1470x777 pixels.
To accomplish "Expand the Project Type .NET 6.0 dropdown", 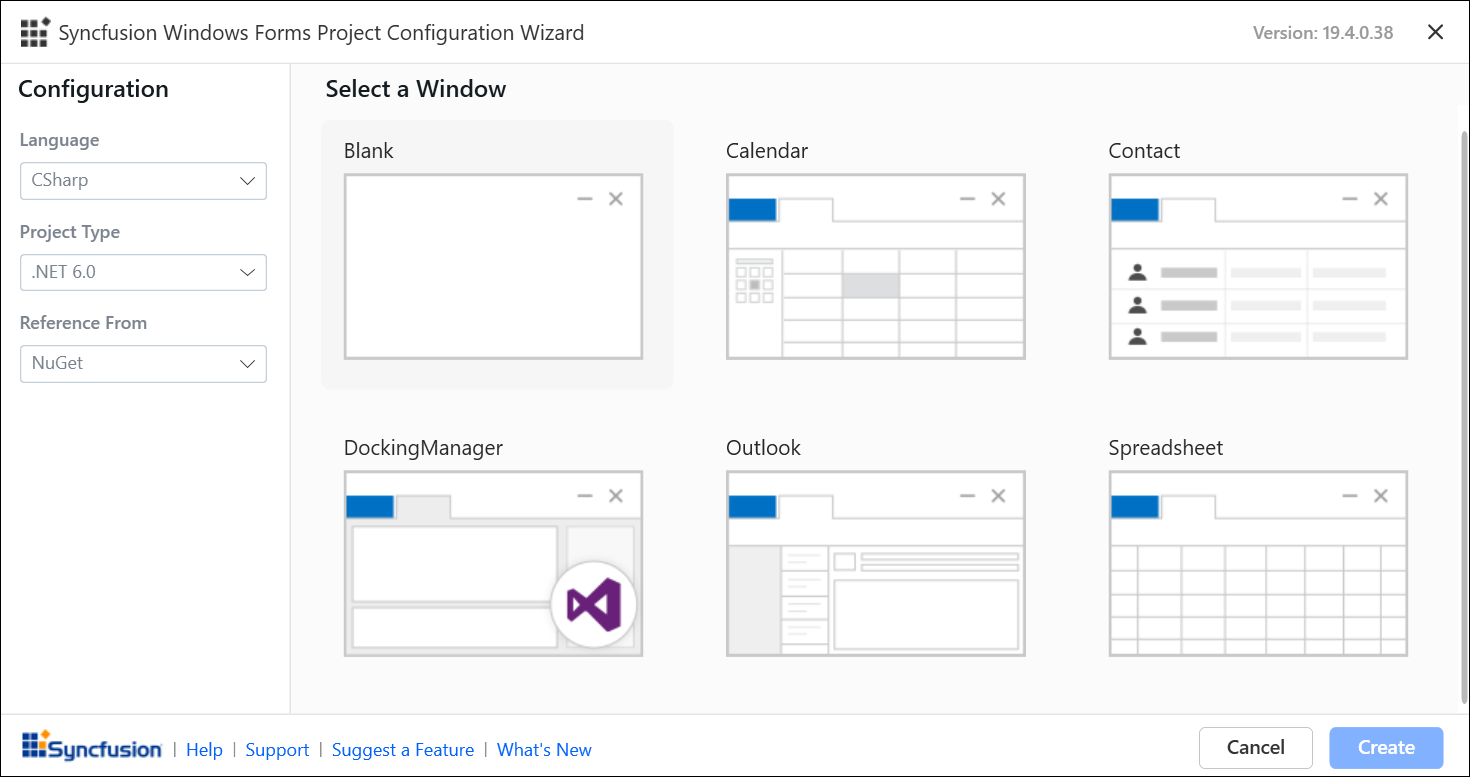I will pos(143,272).
